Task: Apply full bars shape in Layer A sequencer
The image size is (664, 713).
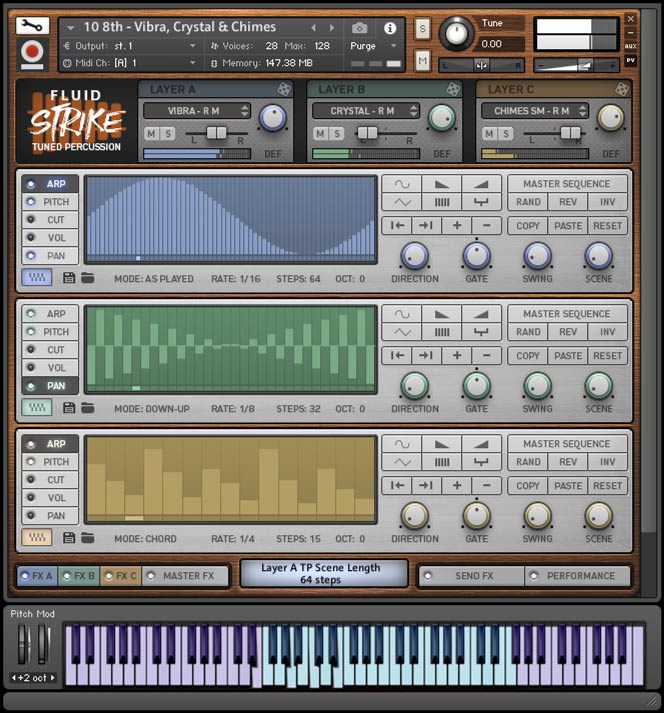Action: [x=442, y=202]
